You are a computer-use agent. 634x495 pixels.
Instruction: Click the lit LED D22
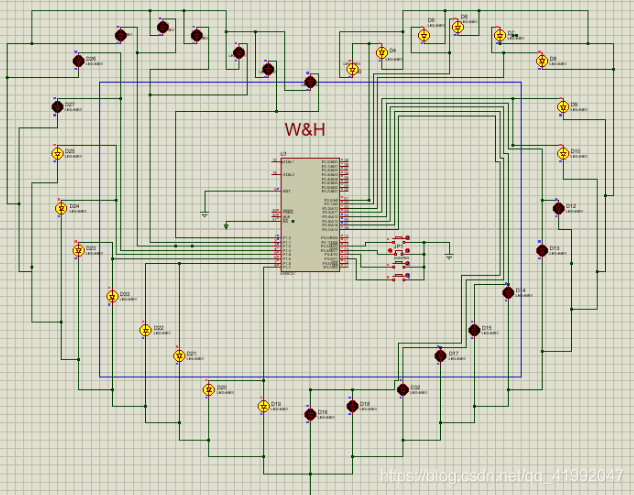[x=145, y=330]
